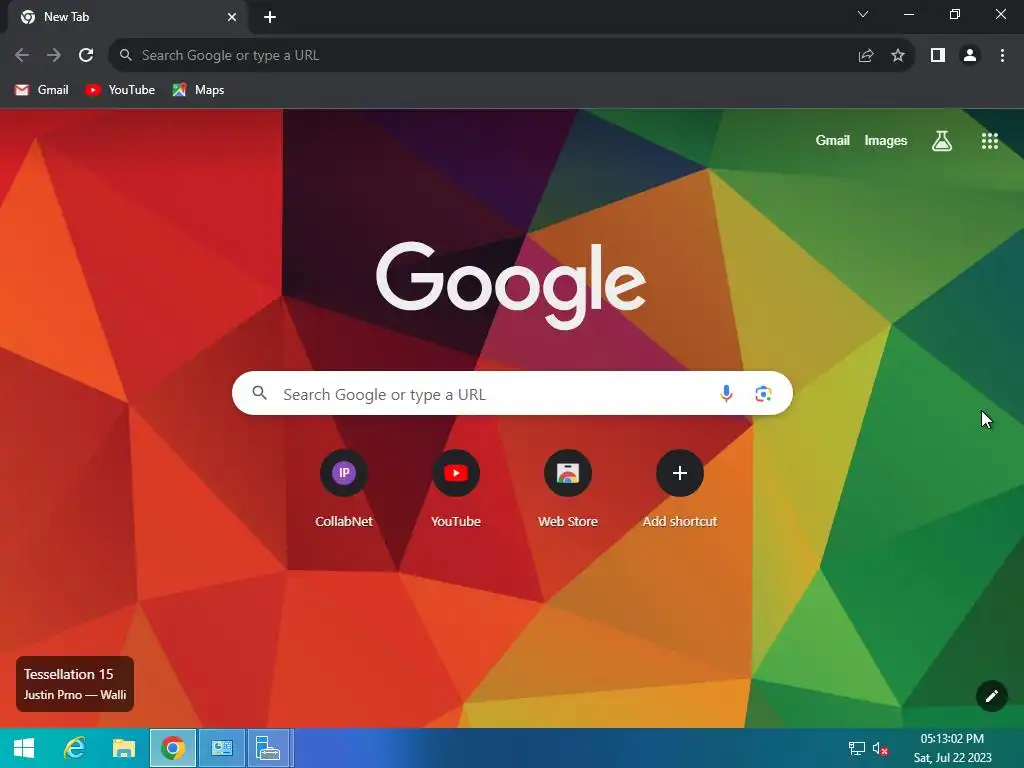Open the side panel icon
This screenshot has width=1024, height=768.
click(x=938, y=56)
